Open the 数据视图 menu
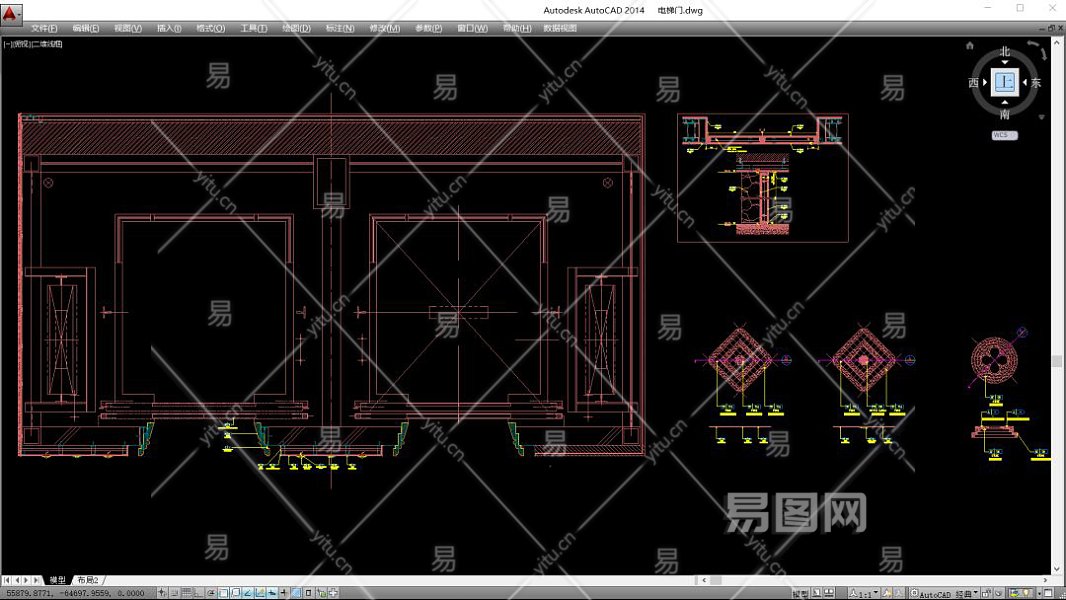1066x600 pixels. [x=560, y=28]
